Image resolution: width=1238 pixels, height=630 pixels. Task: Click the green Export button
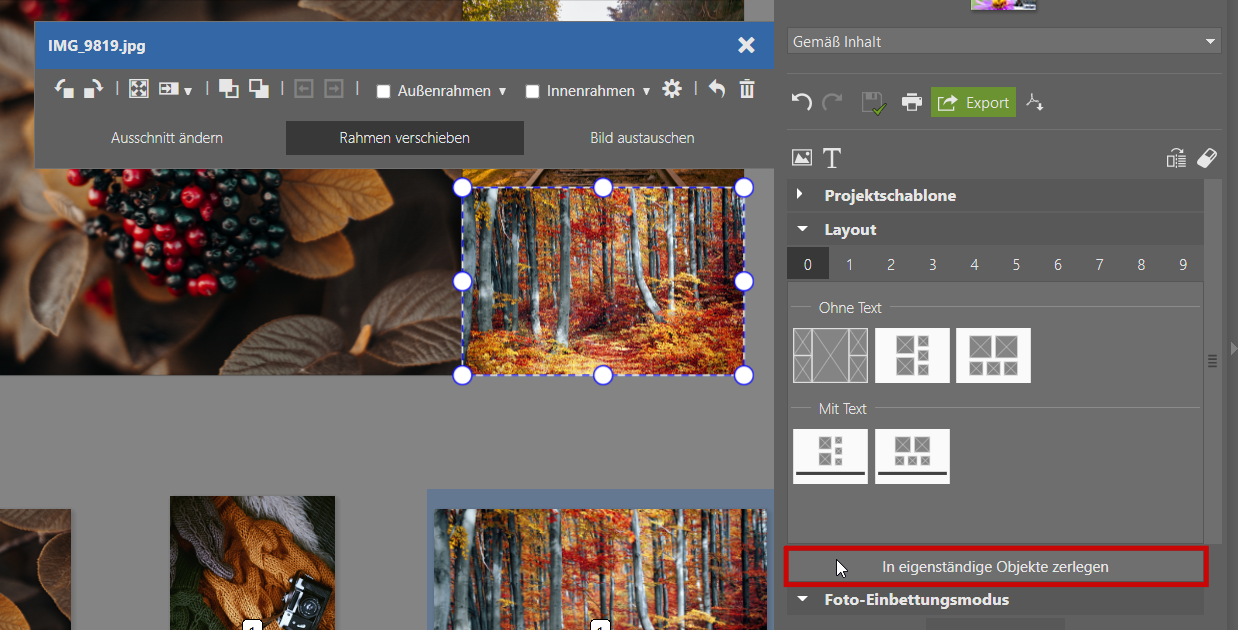973,102
